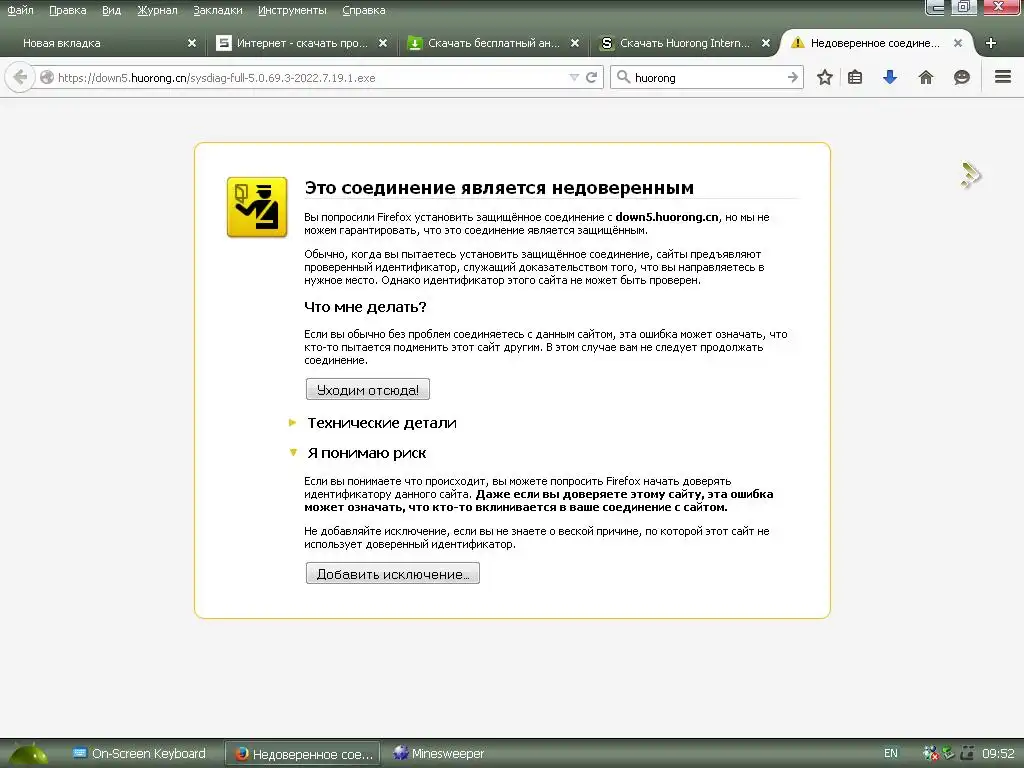Open the Вид menu
Viewport: 1024px width, 768px height.
111,10
